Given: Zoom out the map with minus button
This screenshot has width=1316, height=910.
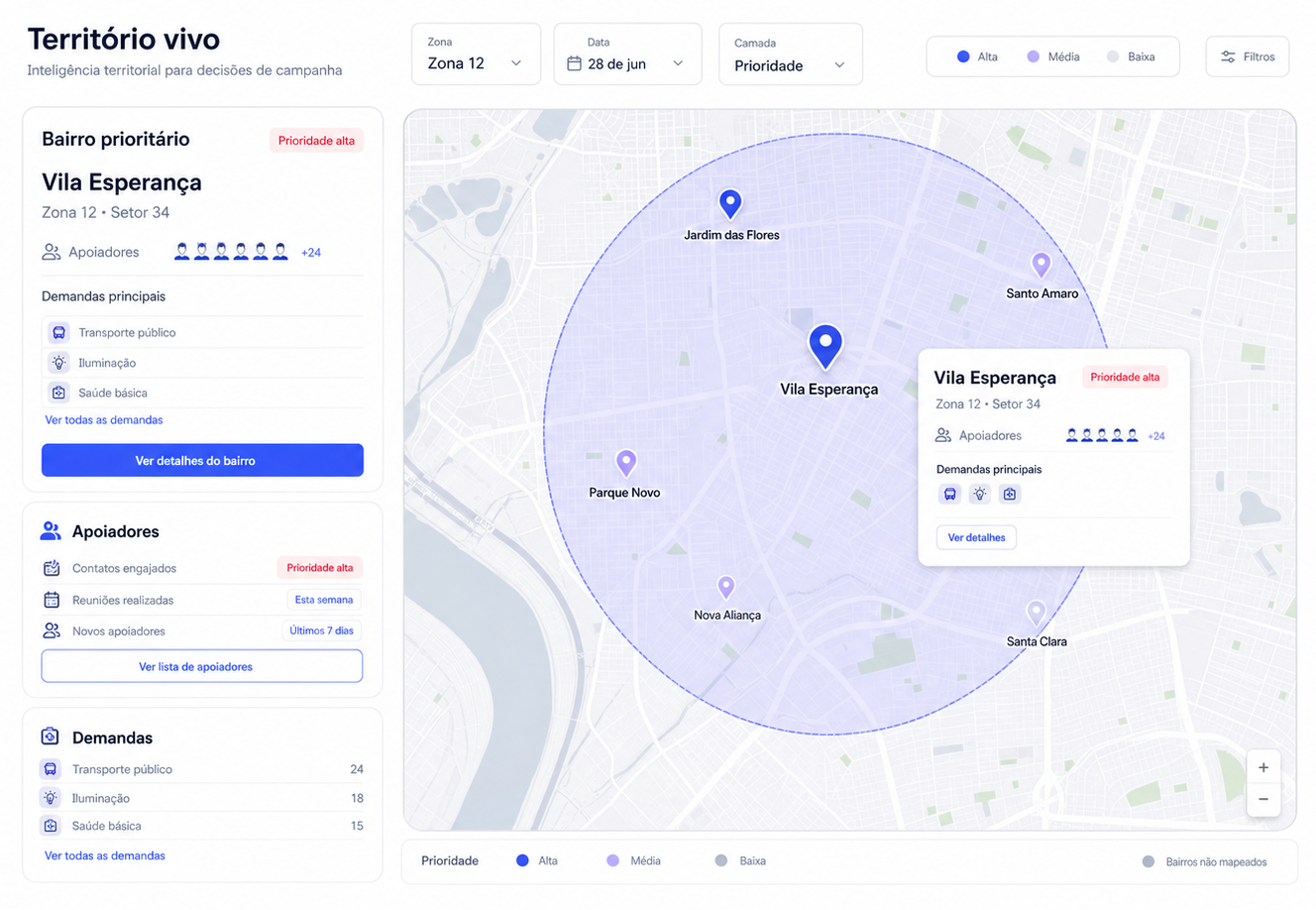Looking at the screenshot, I should coord(1263,799).
